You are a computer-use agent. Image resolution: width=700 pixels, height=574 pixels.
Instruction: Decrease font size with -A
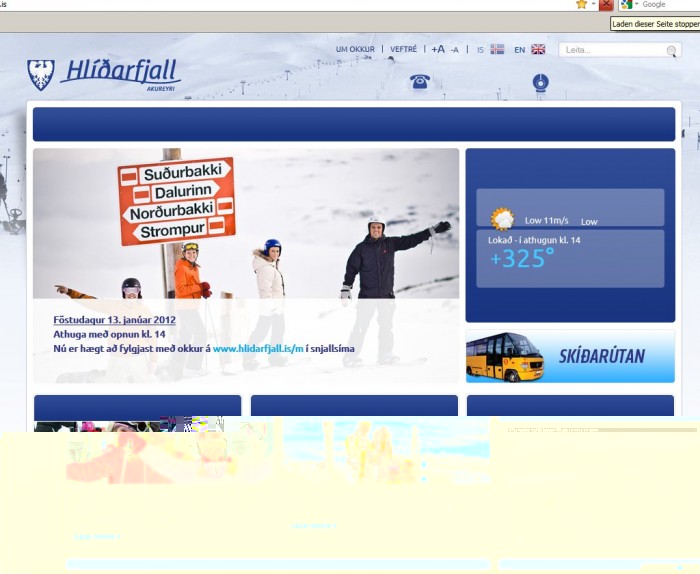pyautogui.click(x=455, y=49)
